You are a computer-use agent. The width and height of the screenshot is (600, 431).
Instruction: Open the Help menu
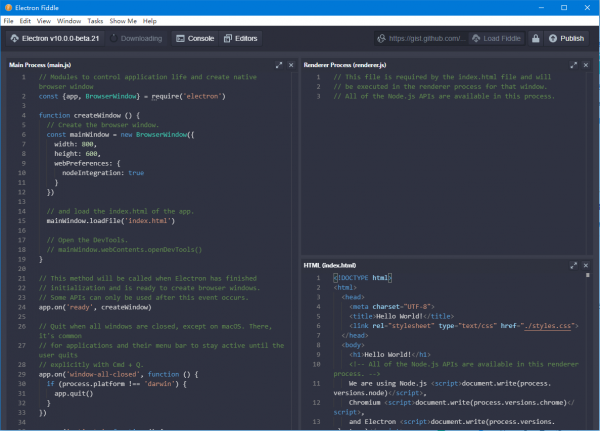pyautogui.click(x=150, y=21)
